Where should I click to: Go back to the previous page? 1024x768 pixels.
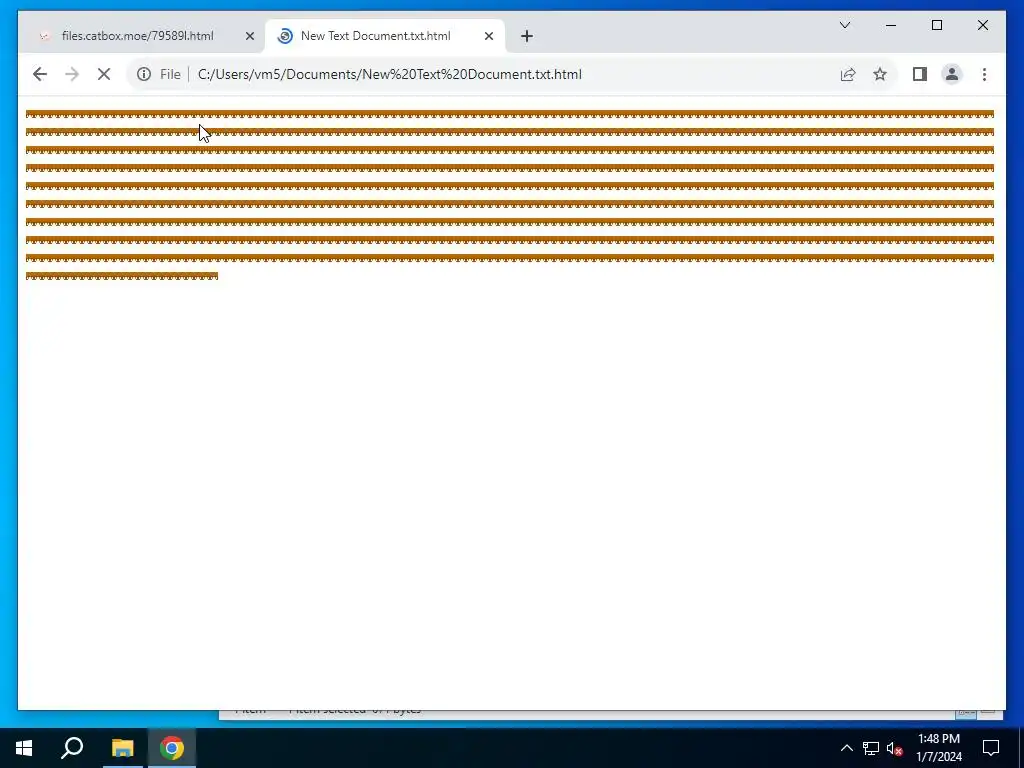[x=40, y=74]
